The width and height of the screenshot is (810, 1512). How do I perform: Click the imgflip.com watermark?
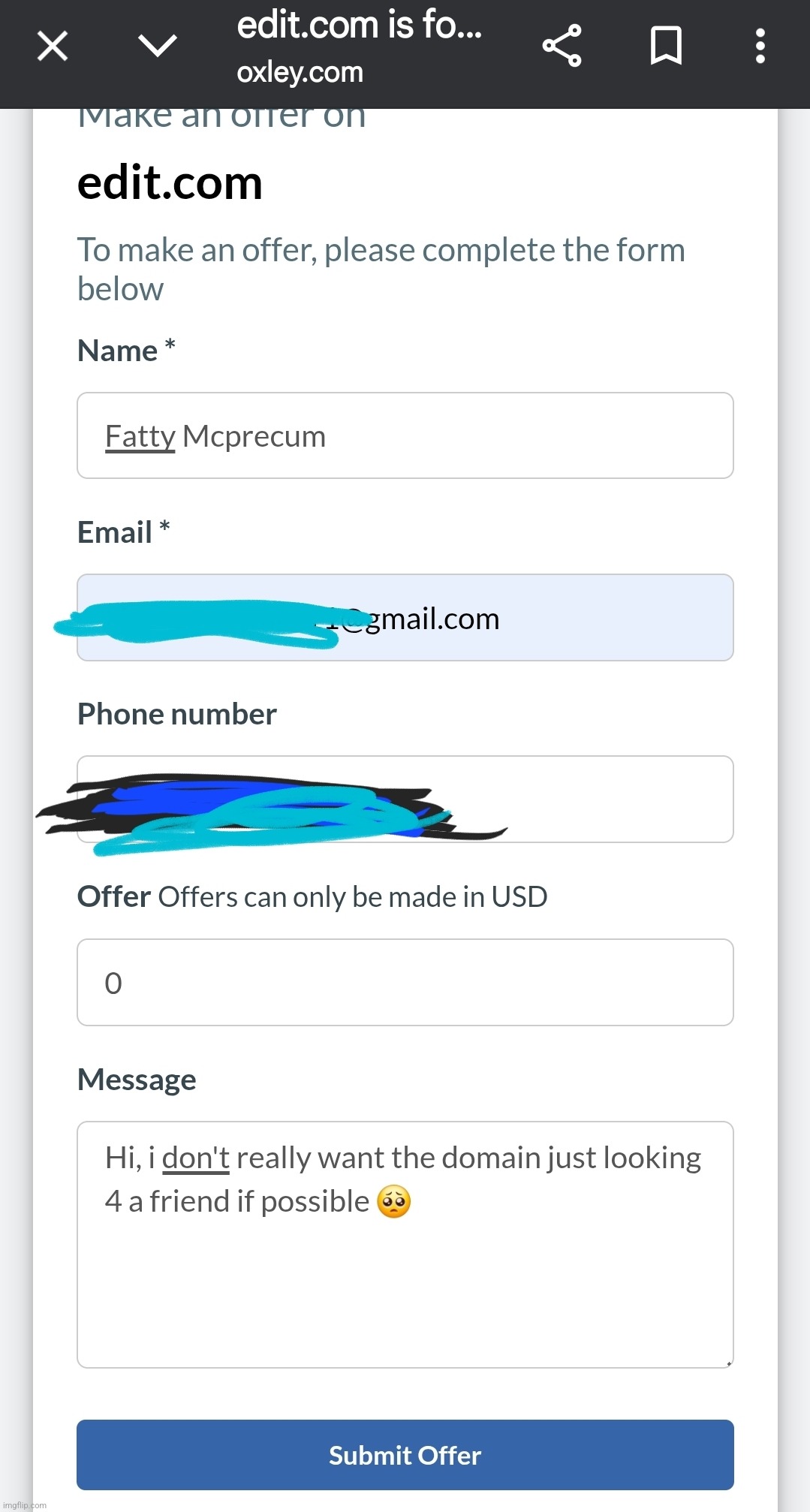point(24,1505)
